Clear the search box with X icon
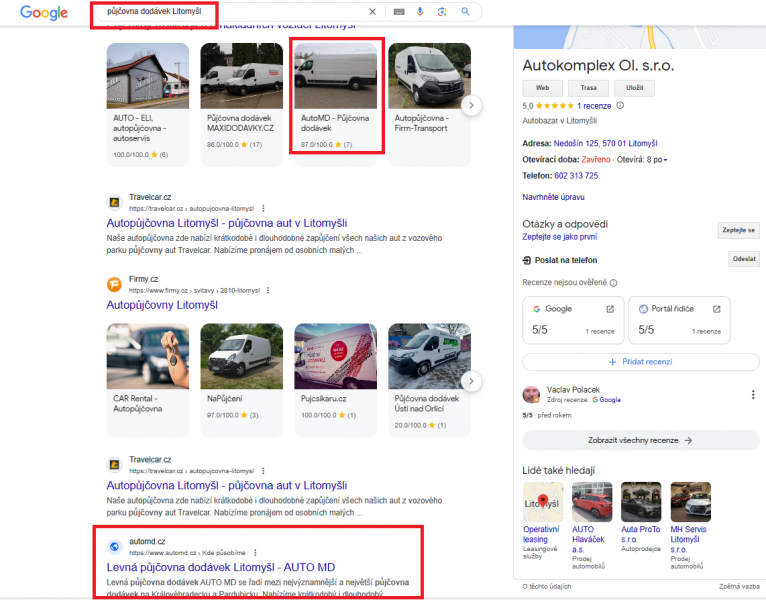Screen dimensions: 766x600 click(372, 12)
